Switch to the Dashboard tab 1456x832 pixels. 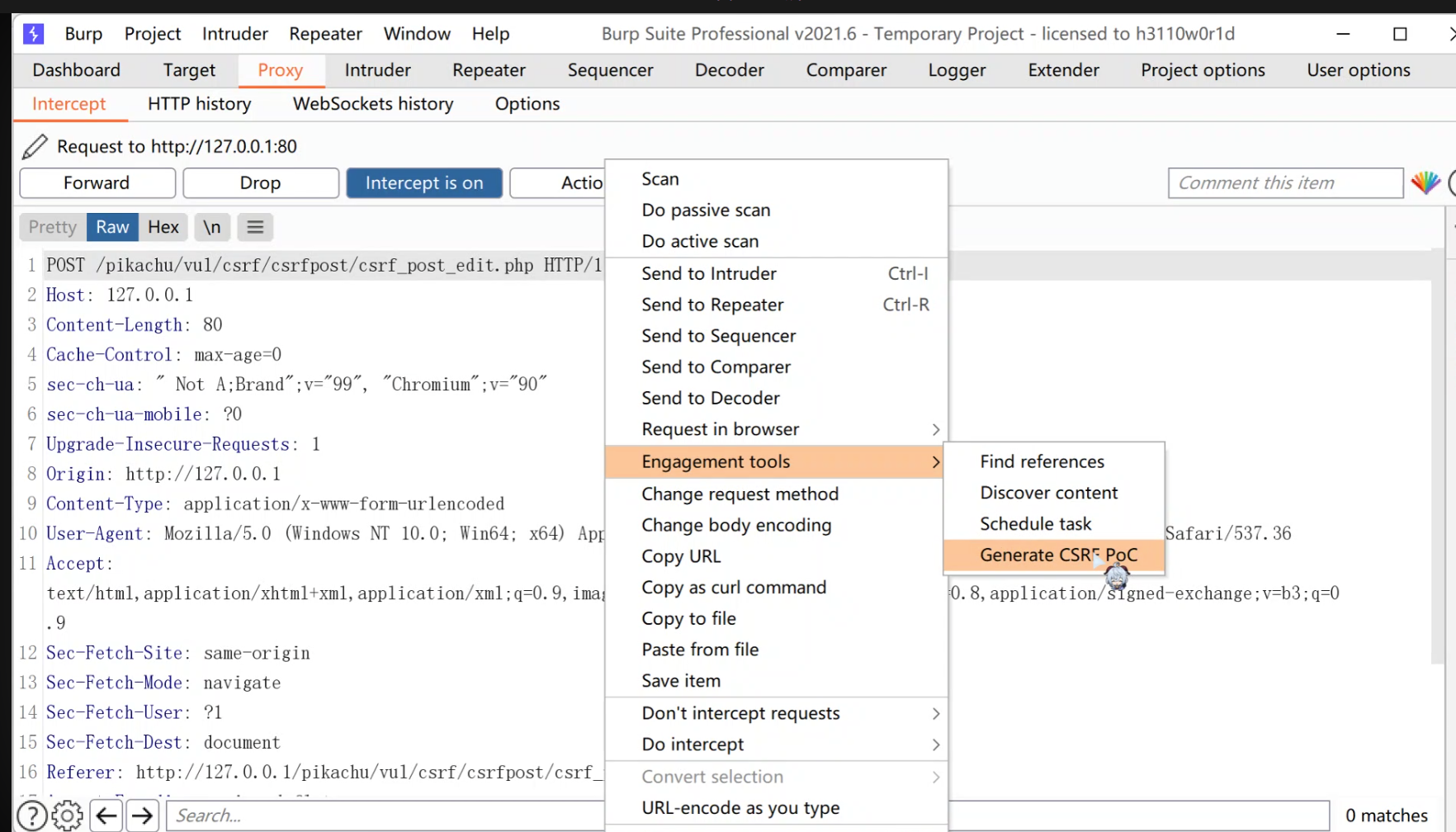click(76, 70)
